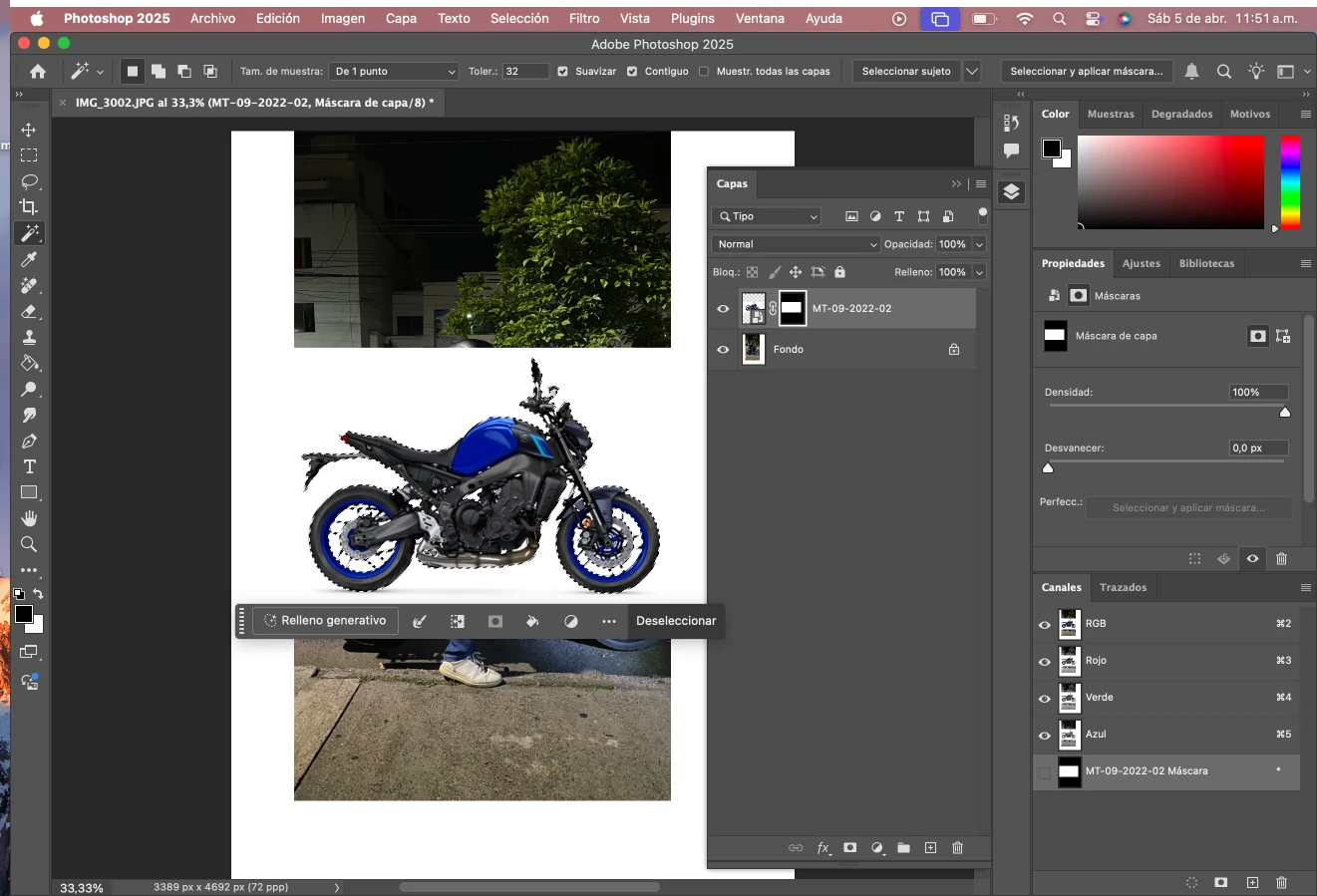Screen dimensions: 1317x896
Task: Select the Lasso tool
Action: tap(29, 181)
